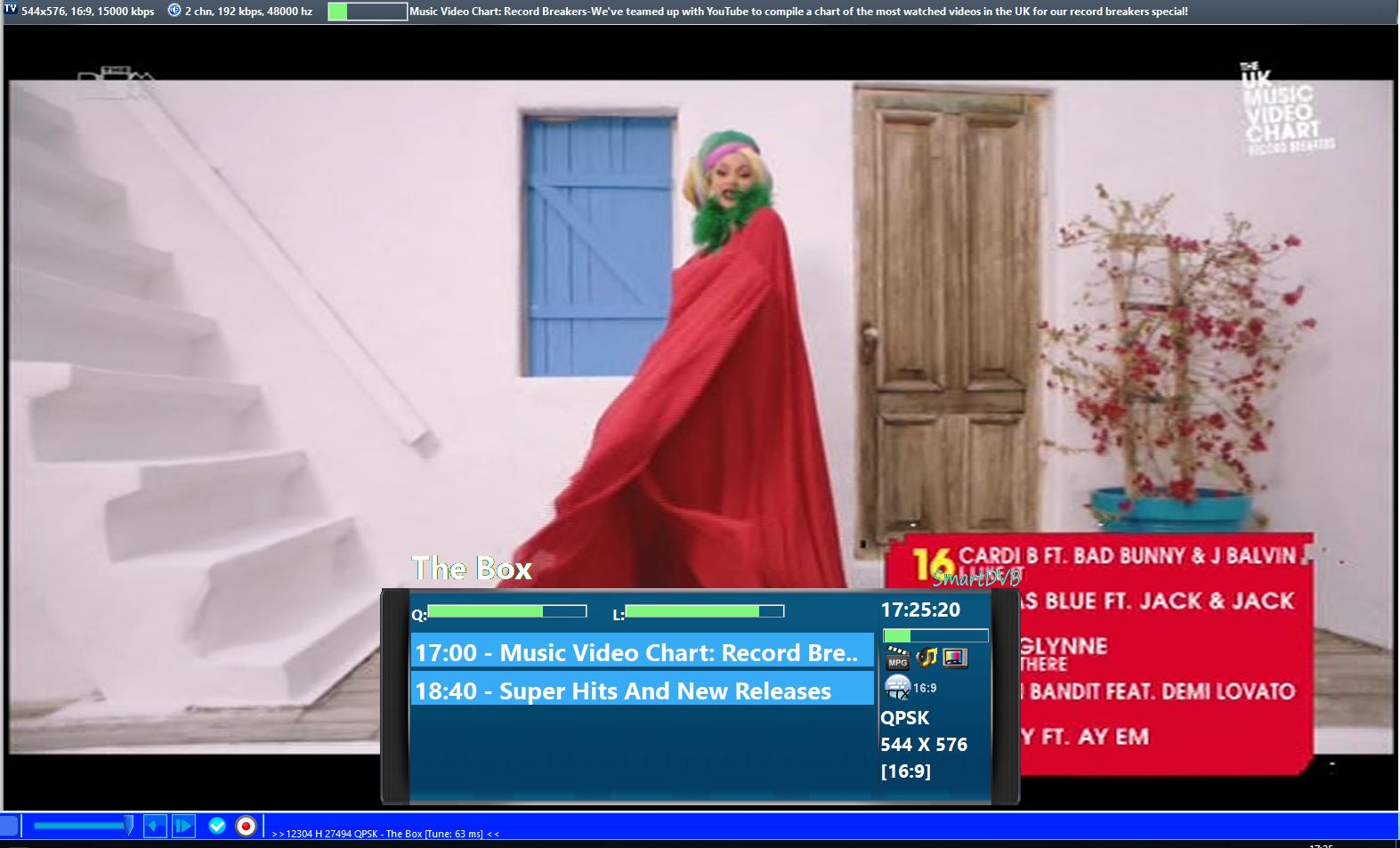Click '2 chn, 192 kbps, 48000 hz' audio info text
The width and height of the screenshot is (1400, 848).
click(x=248, y=12)
